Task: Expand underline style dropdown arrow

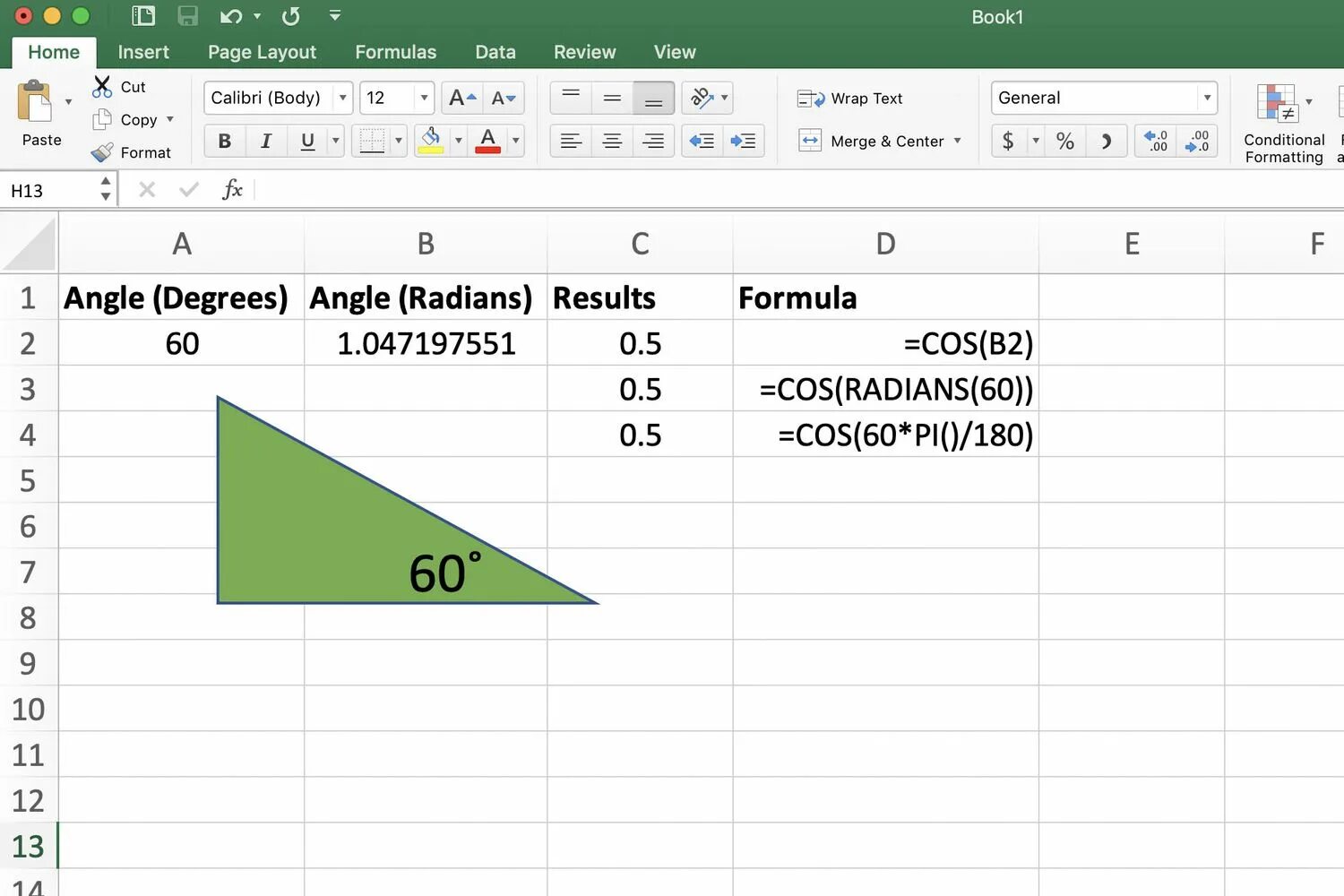Action: tap(336, 141)
